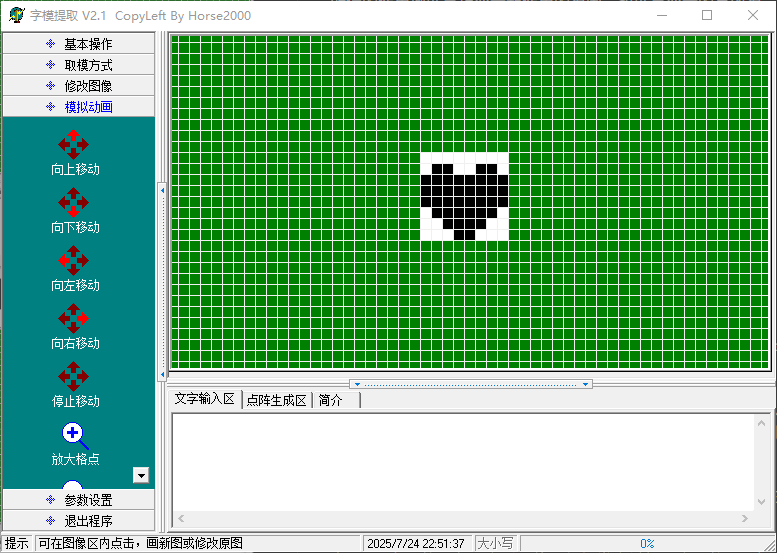Click the partially visible icon below 放大格点
This screenshot has height=553, width=777.
click(x=73, y=484)
